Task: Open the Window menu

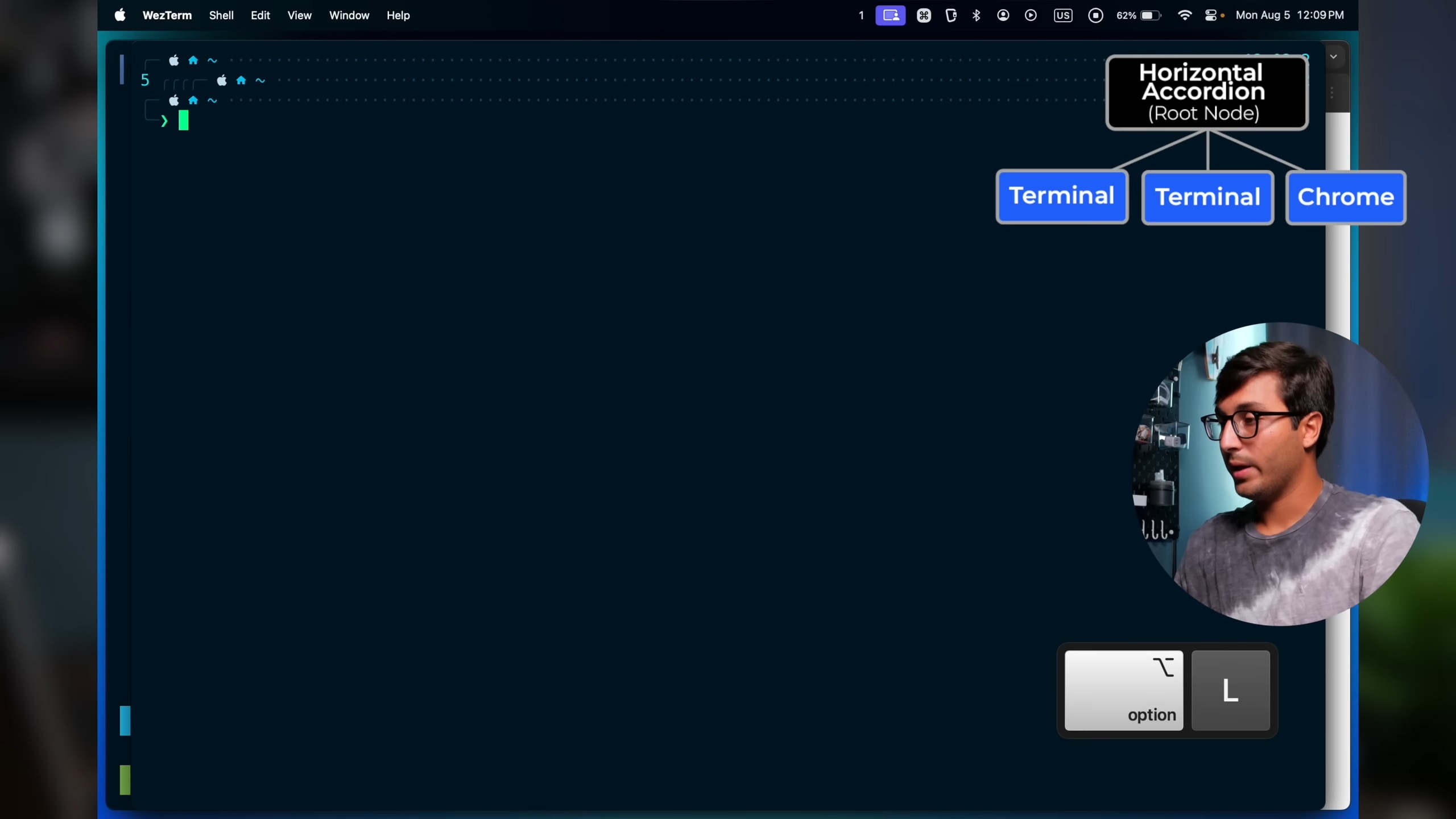Action: (349, 15)
